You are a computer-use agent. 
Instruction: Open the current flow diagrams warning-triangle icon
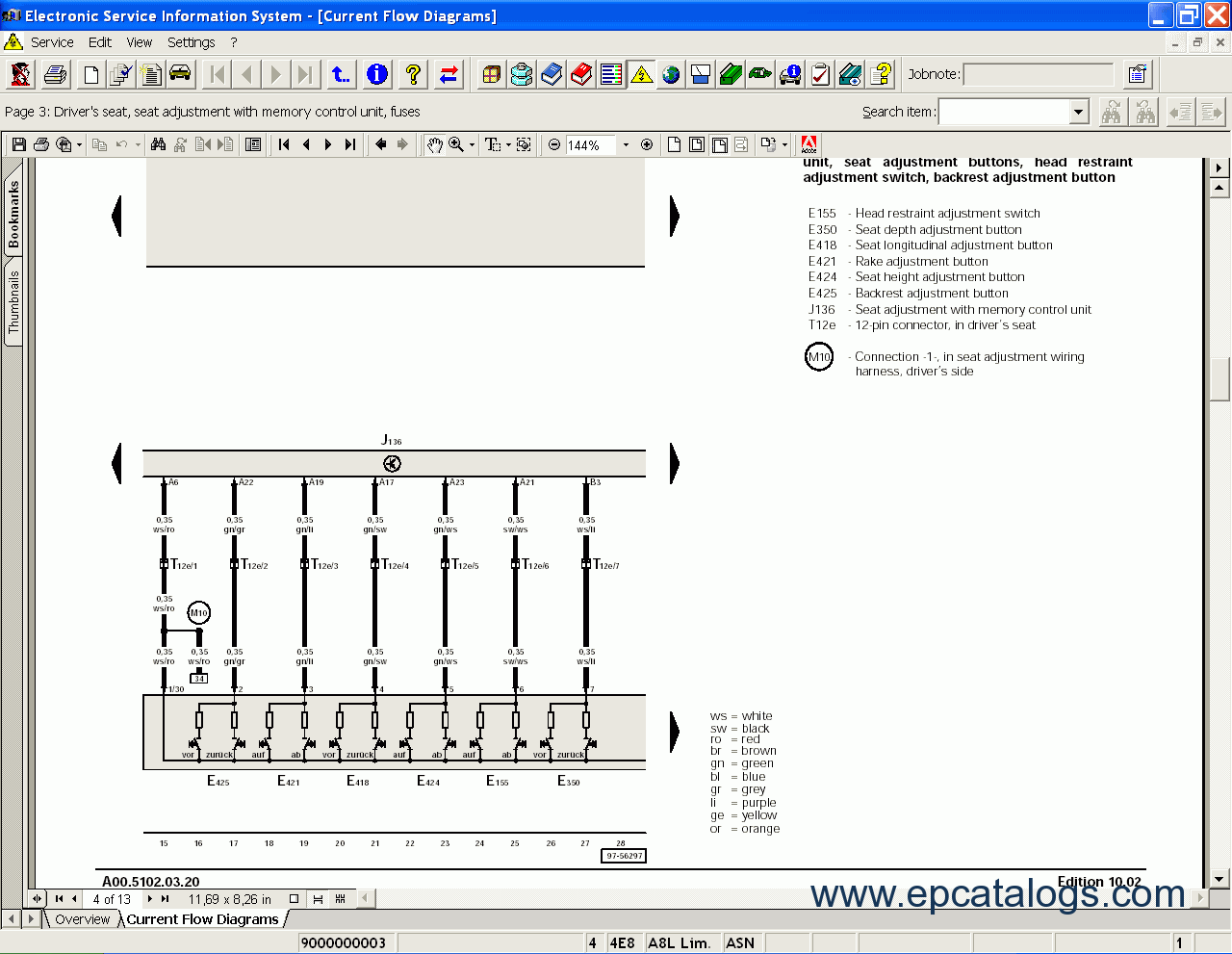(641, 74)
